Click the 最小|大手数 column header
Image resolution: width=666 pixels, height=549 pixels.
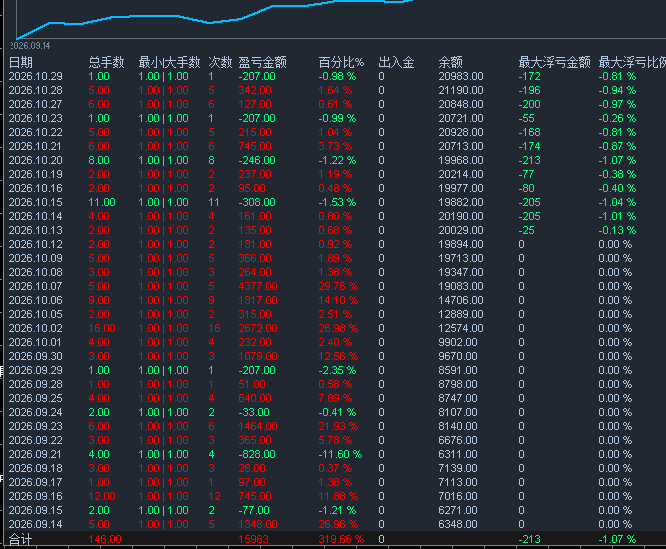(169, 62)
